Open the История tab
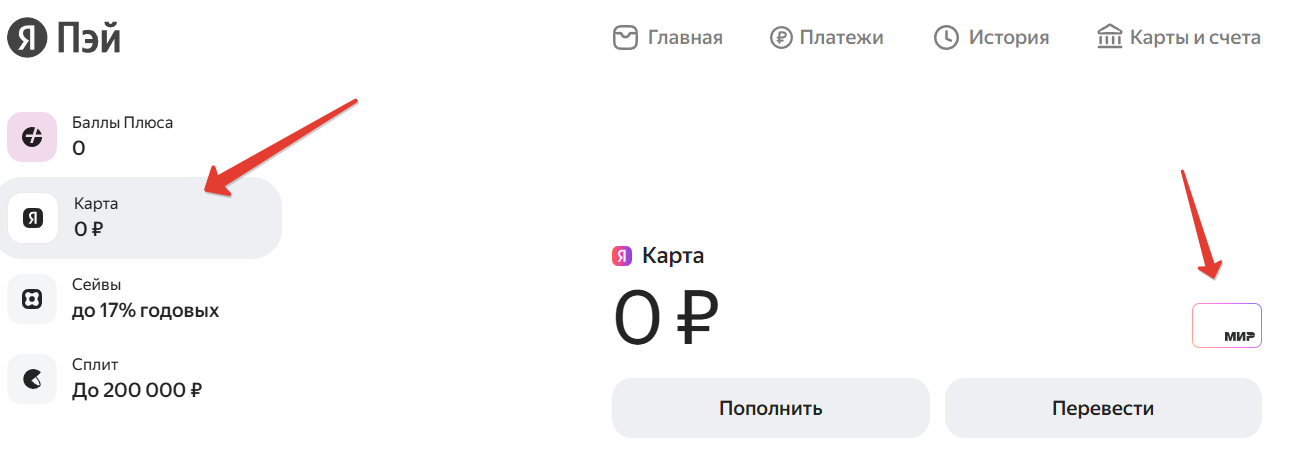The height and width of the screenshot is (462, 1295). coord(1008,38)
